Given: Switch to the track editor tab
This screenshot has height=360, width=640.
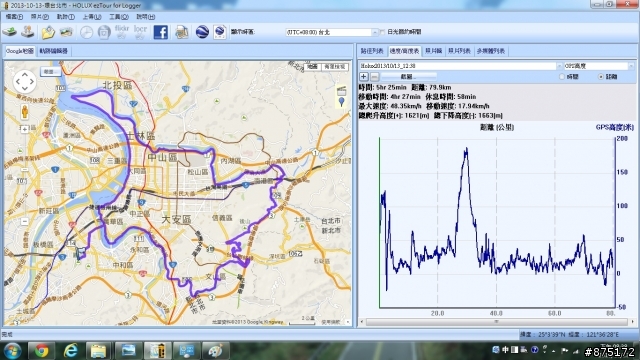Looking at the screenshot, I should (x=53, y=51).
